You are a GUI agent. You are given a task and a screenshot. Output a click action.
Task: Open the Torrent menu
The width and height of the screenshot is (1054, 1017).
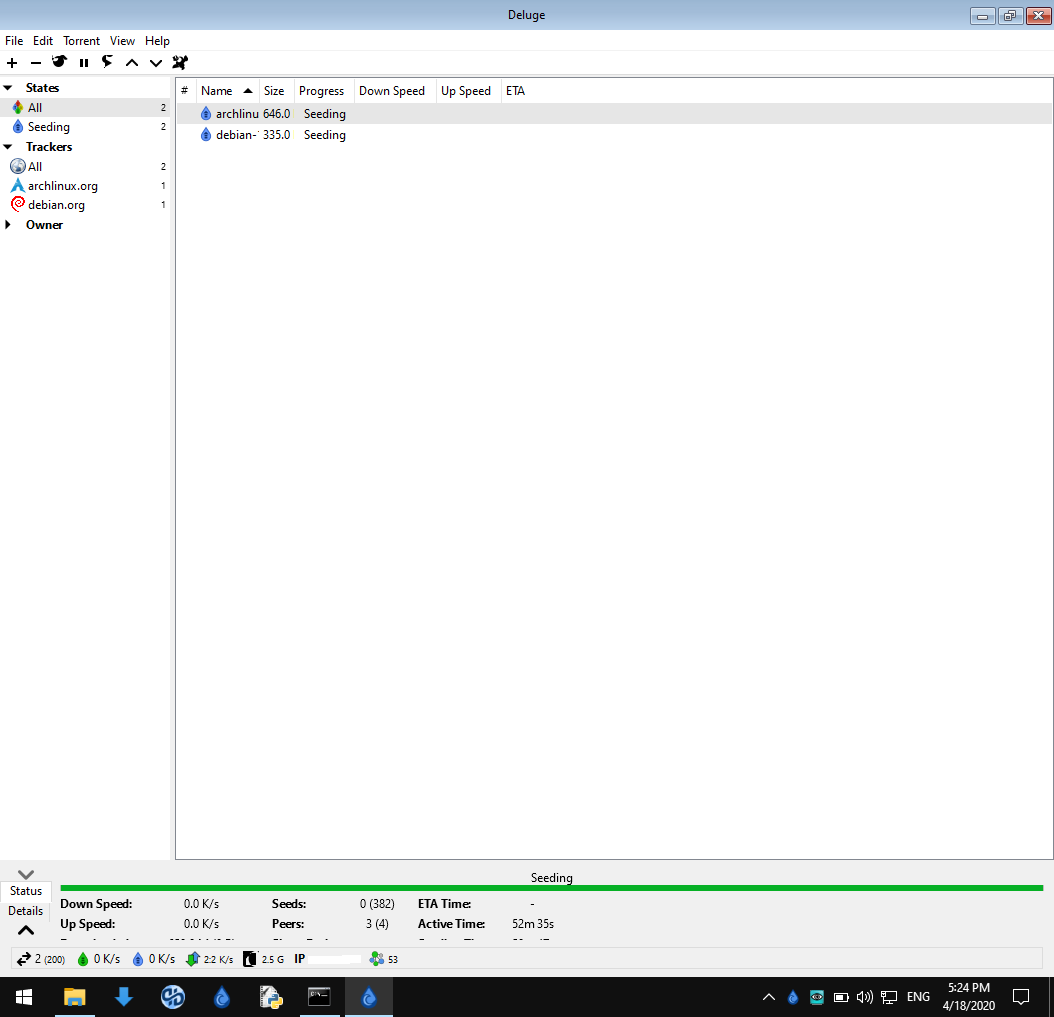pyautogui.click(x=81, y=41)
